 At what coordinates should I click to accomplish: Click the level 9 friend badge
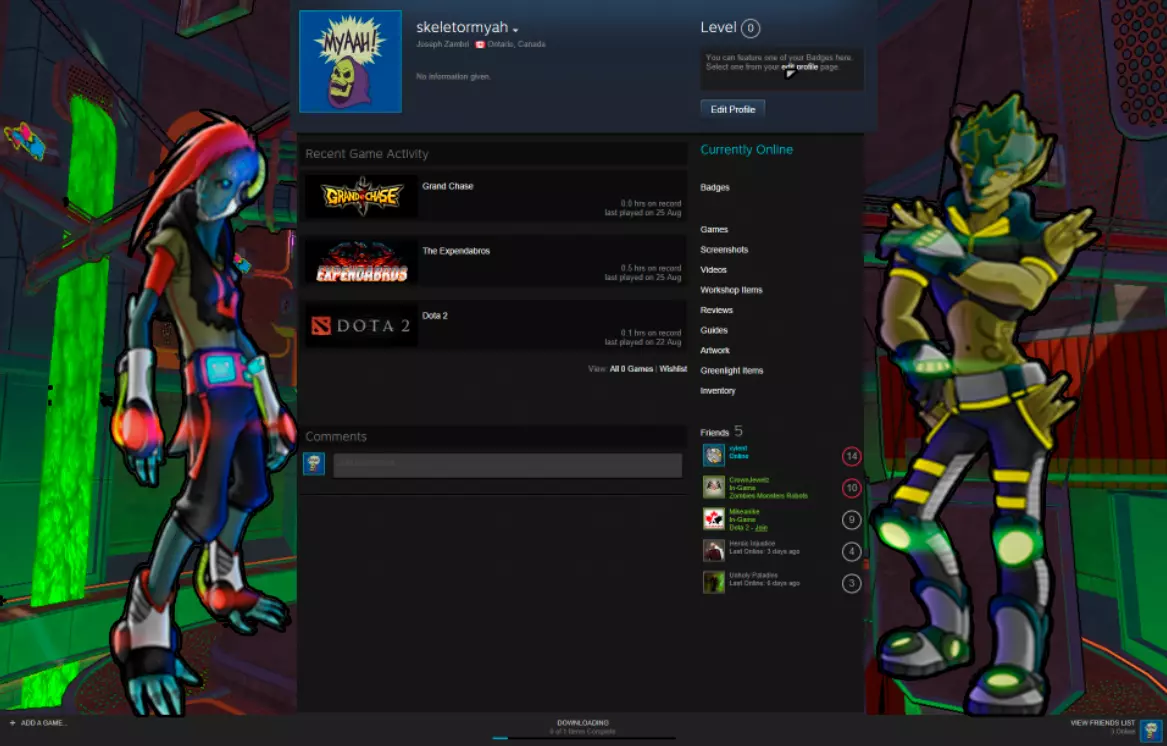(x=851, y=520)
